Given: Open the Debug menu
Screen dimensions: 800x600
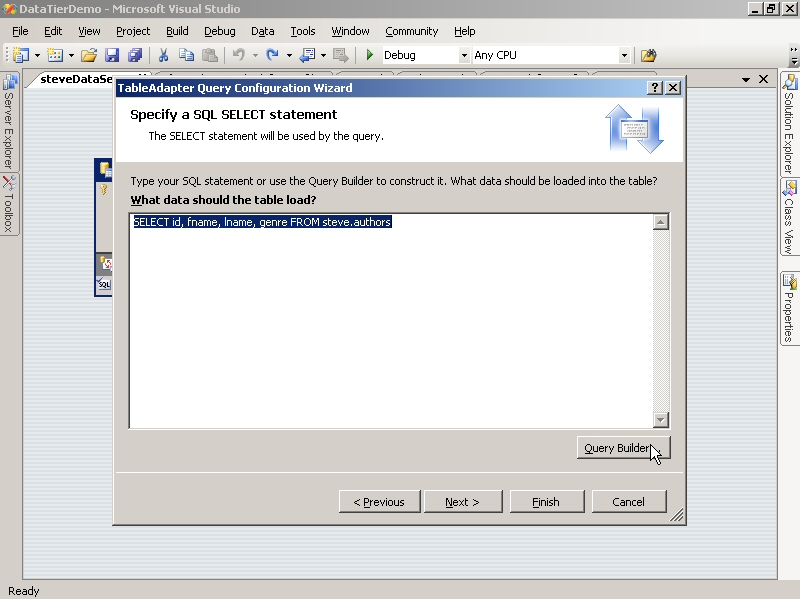Looking at the screenshot, I should click(x=220, y=31).
